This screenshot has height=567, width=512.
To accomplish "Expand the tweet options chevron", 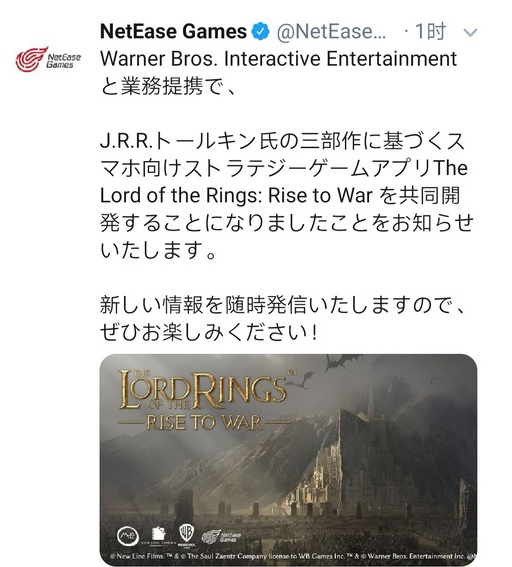I will pos(470,33).
